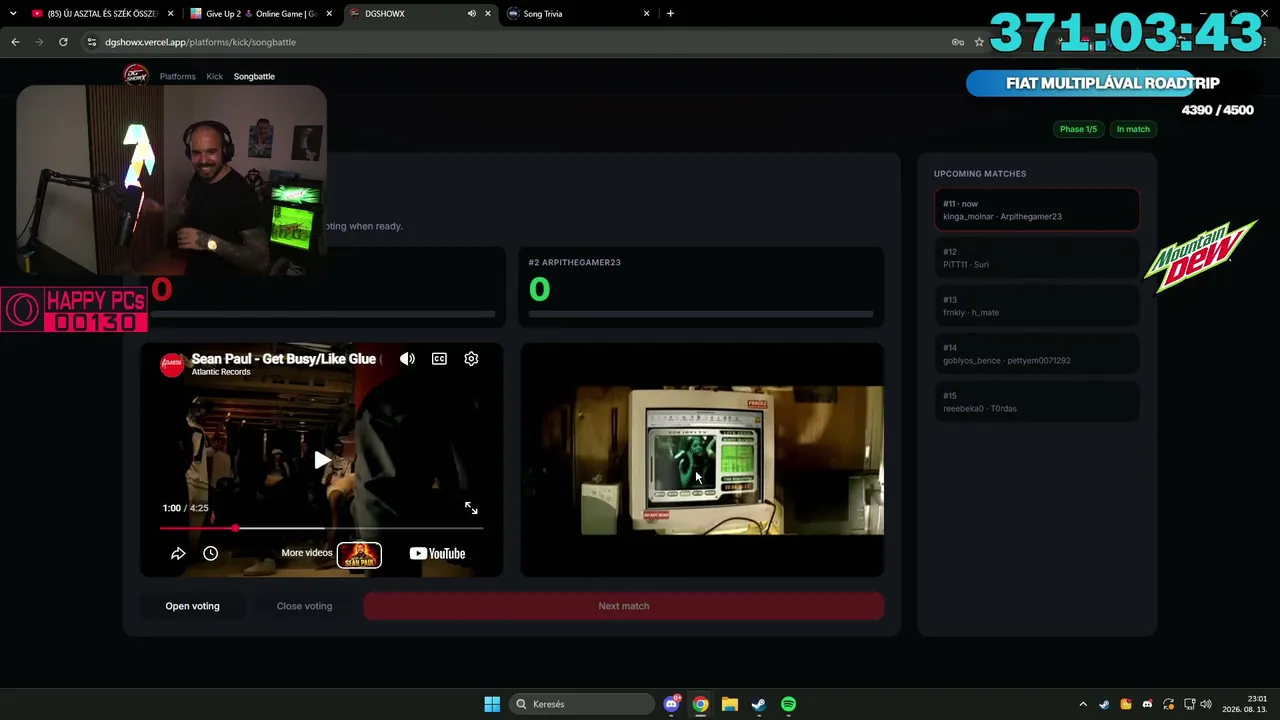Switch to the YouTube ÚJ ASZTAL browser tab
The width and height of the screenshot is (1280, 720).
[x=100, y=14]
